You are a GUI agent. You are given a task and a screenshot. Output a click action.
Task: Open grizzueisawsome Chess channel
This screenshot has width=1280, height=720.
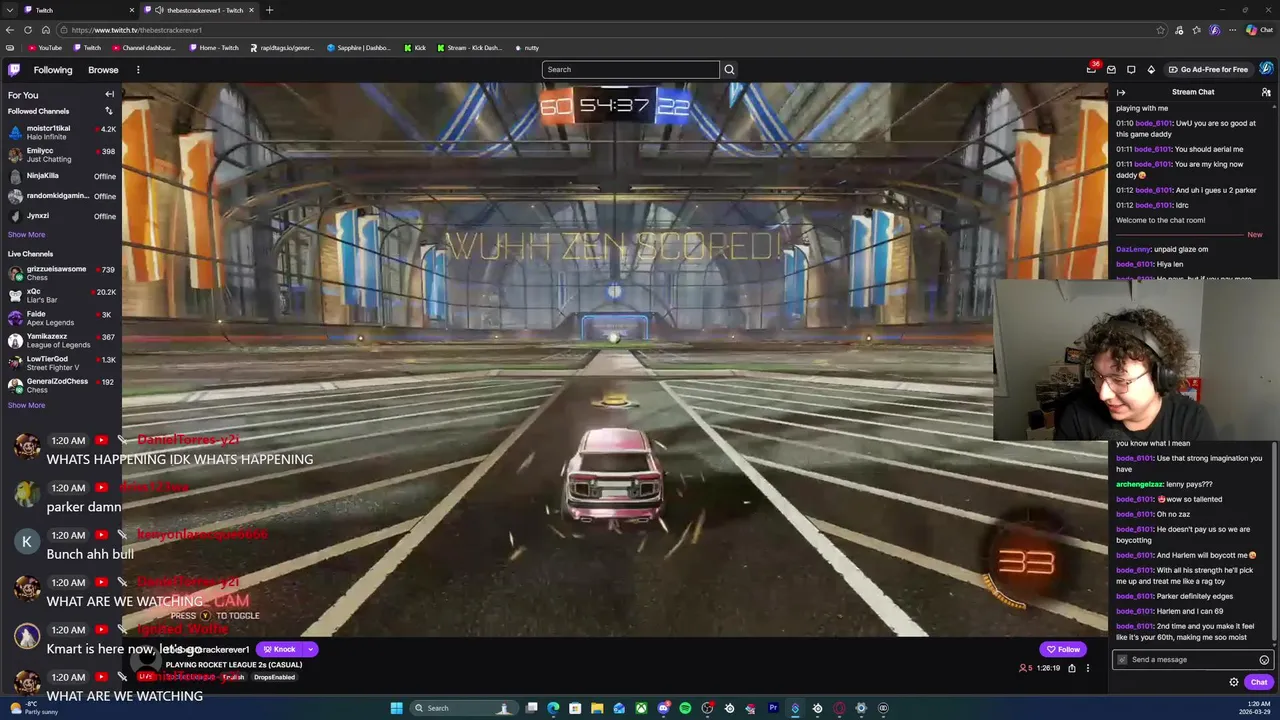click(61, 272)
